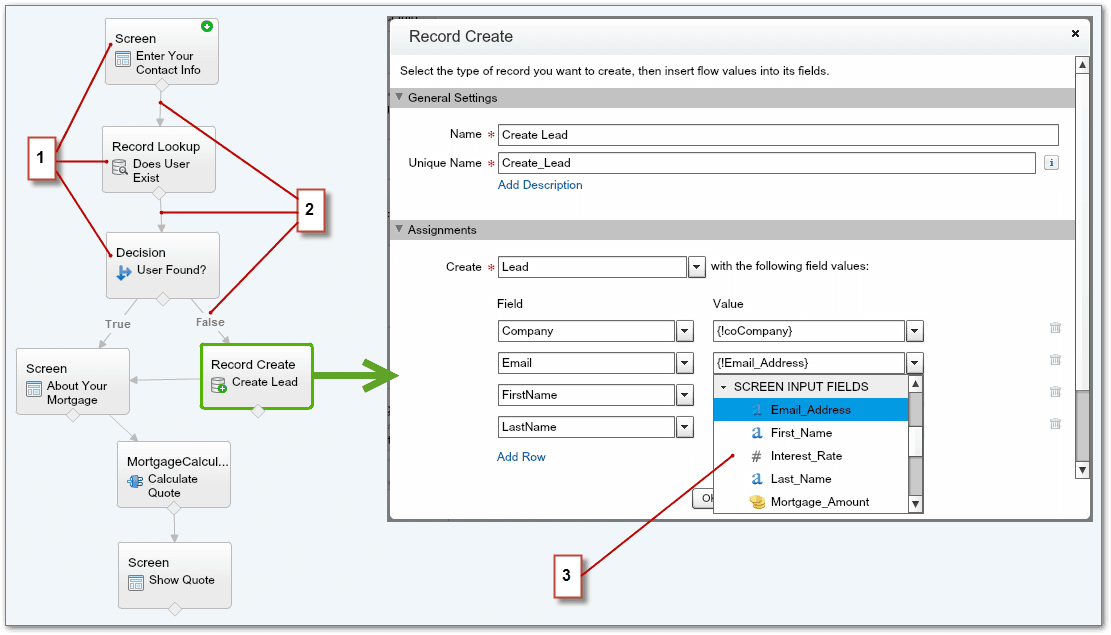Screen dimensions: 1111x635
Task: Select the Show Quote screen icon
Action: tap(136, 582)
